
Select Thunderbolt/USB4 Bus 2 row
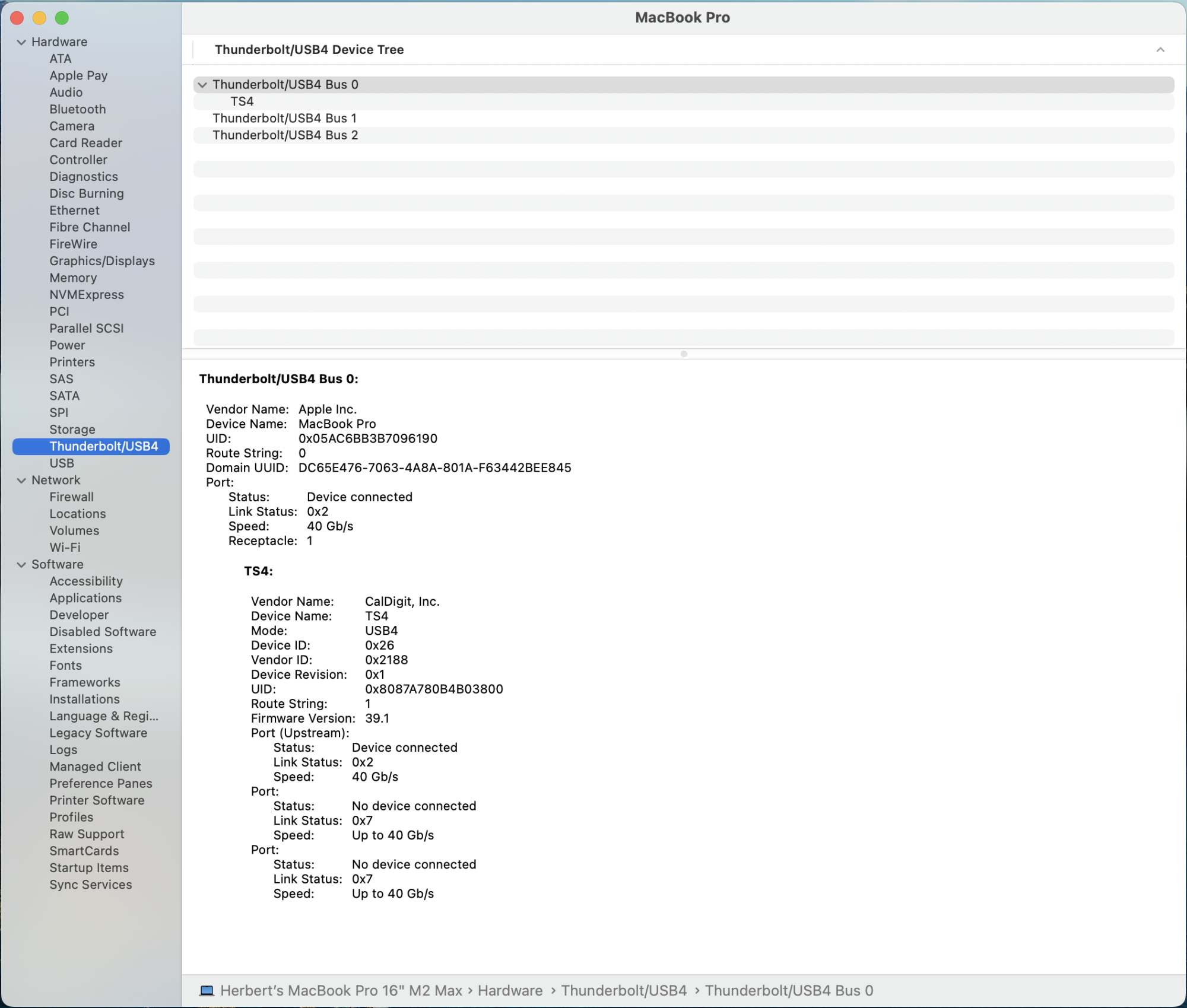(285, 135)
